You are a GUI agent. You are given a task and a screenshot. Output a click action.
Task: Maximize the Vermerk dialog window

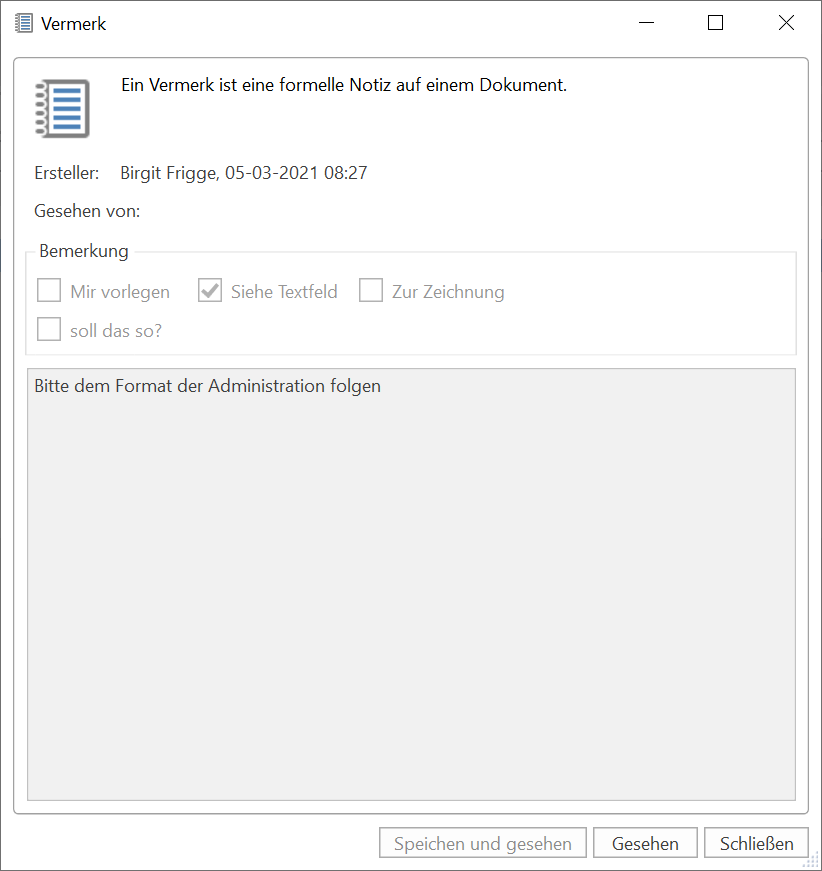pos(715,23)
